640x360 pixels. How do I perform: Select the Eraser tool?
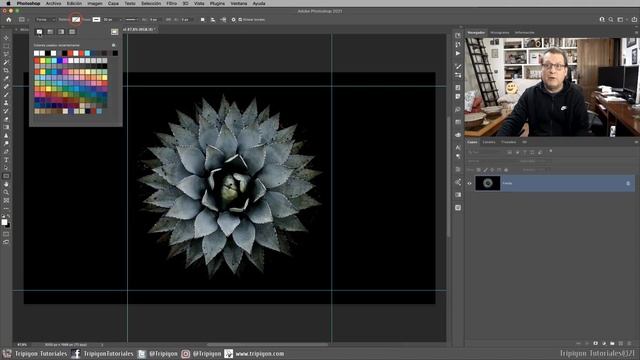click(x=6, y=120)
